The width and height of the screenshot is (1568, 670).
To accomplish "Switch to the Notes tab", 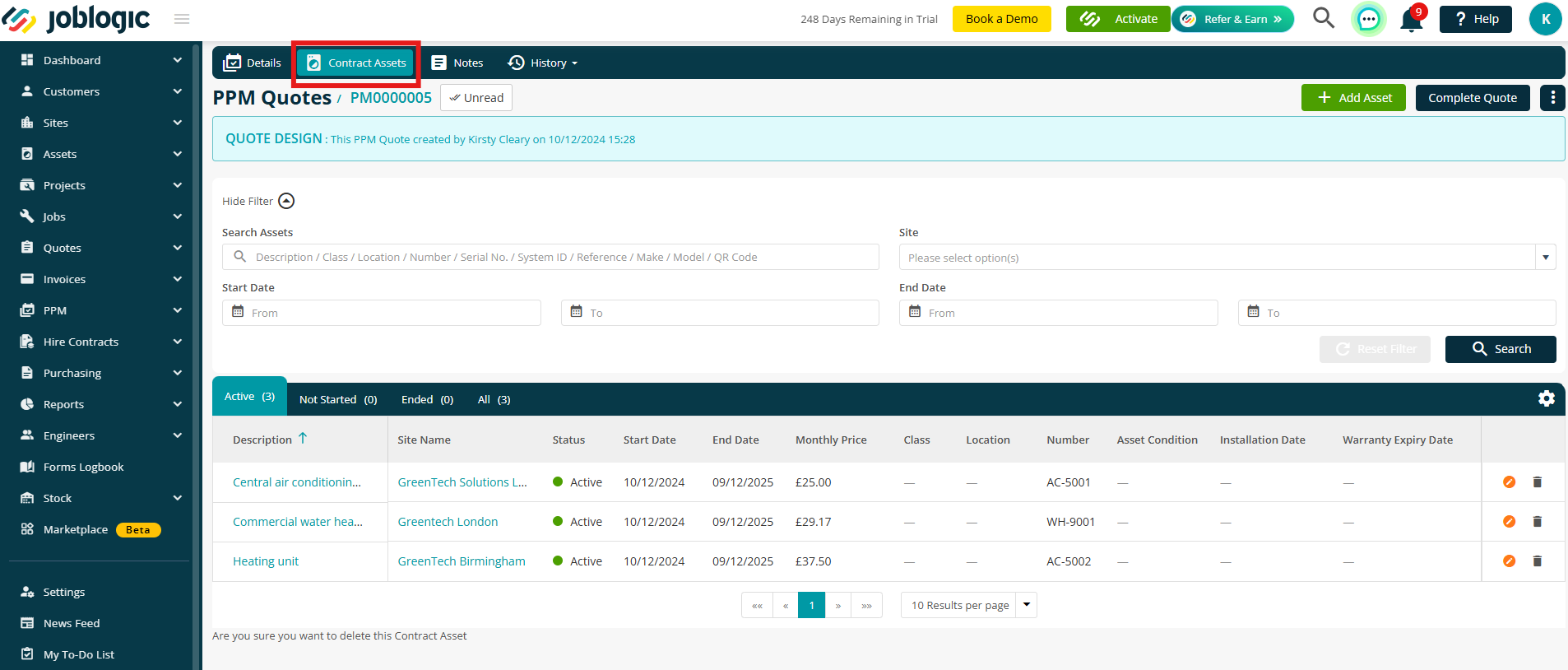I will coord(457,63).
